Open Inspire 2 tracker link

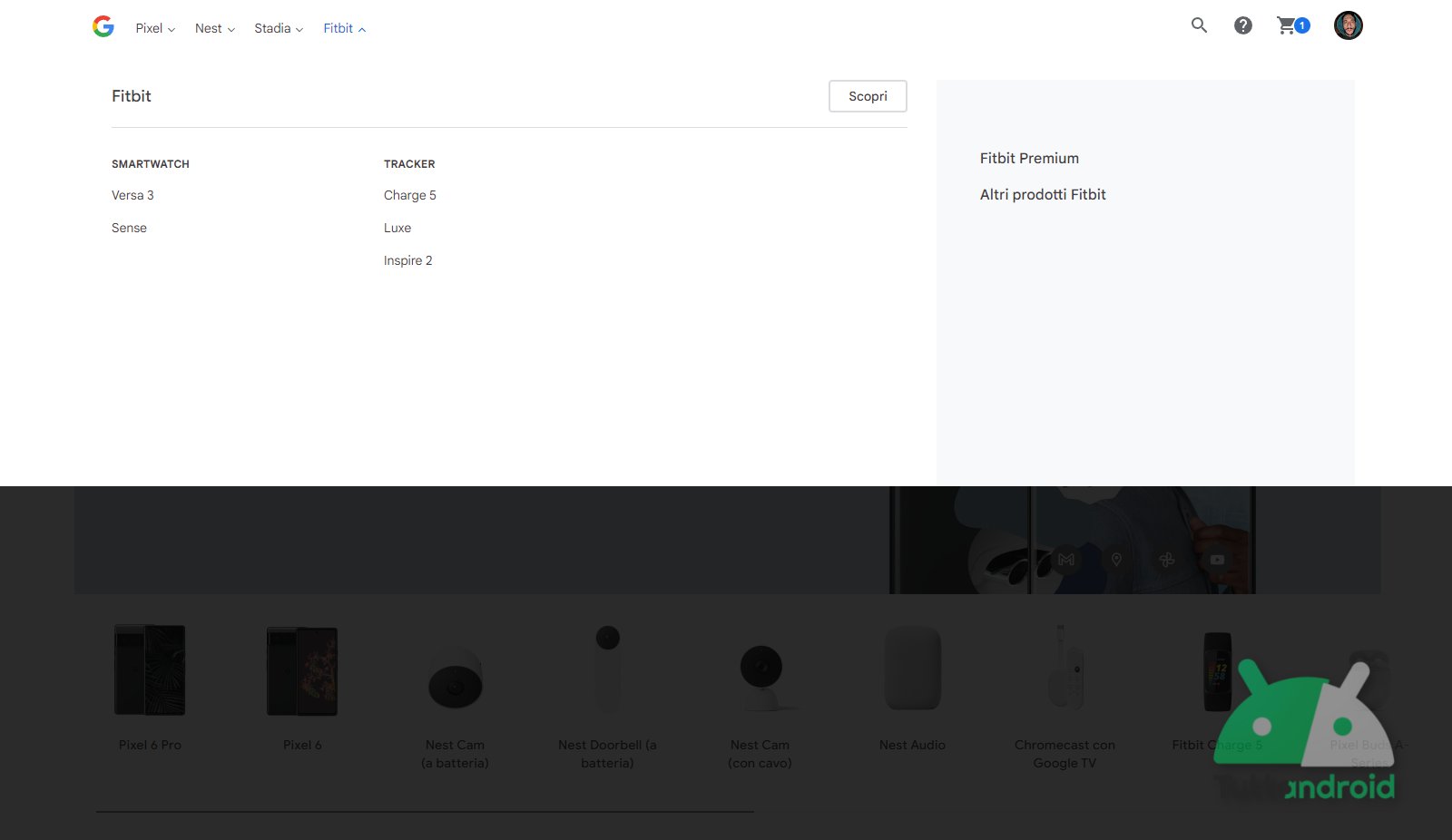pyautogui.click(x=408, y=260)
